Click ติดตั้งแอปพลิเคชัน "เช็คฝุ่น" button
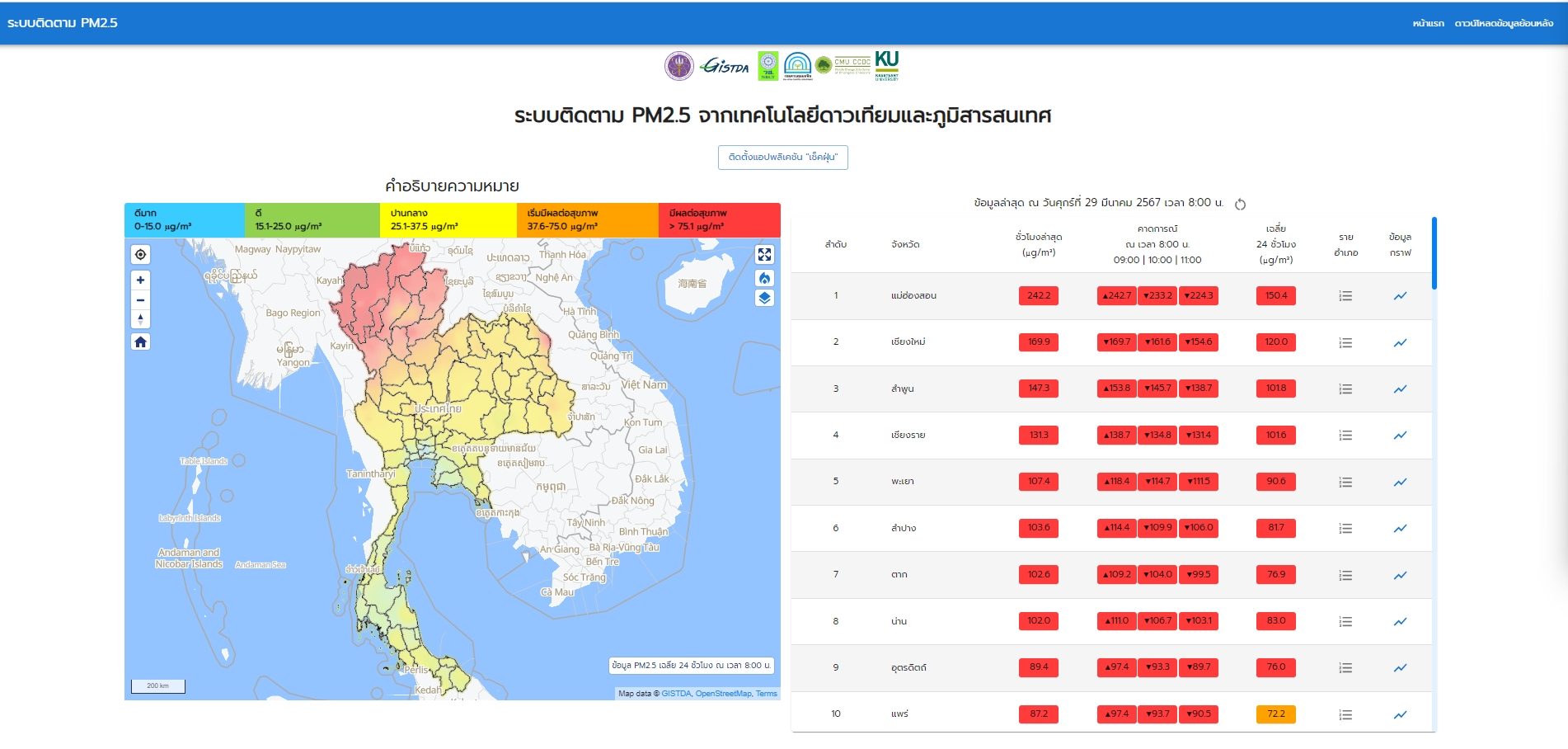Image resolution: width=1568 pixels, height=749 pixels. (x=782, y=157)
